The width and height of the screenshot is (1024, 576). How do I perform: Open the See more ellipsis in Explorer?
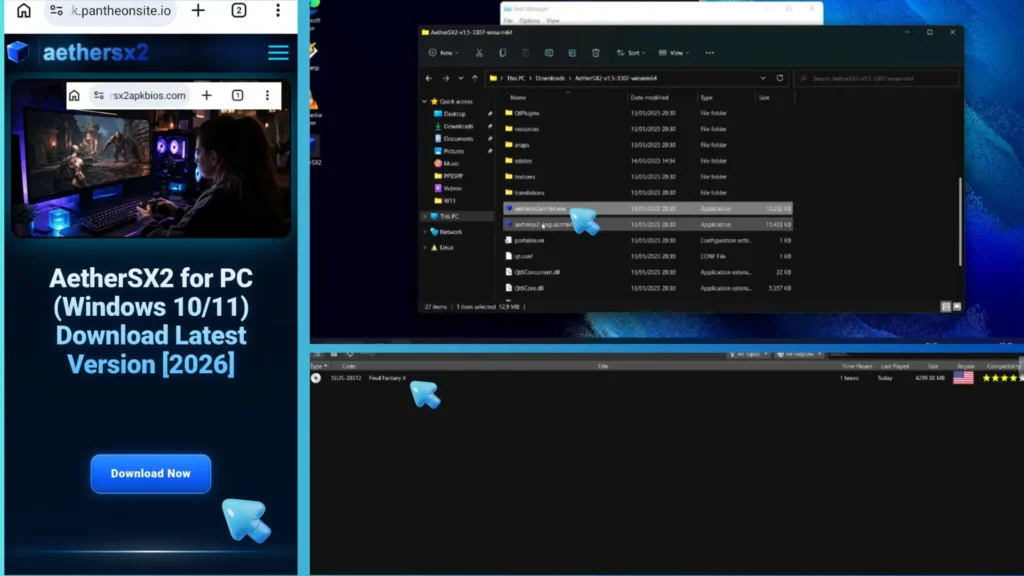coord(710,53)
